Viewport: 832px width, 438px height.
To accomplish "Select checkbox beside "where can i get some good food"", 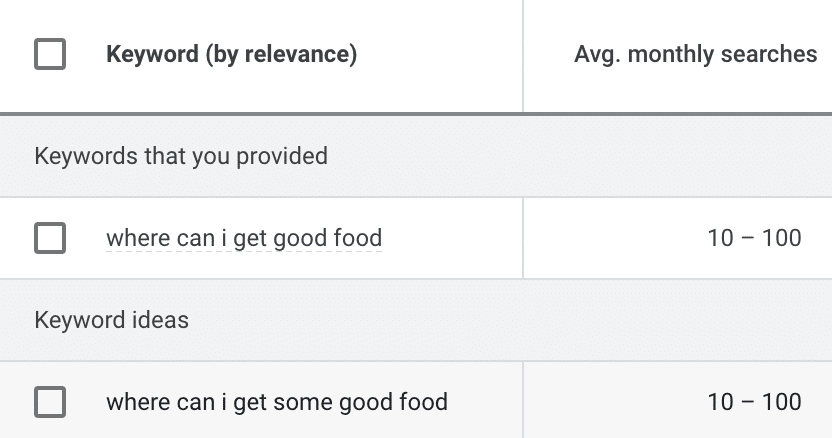I will click(50, 402).
